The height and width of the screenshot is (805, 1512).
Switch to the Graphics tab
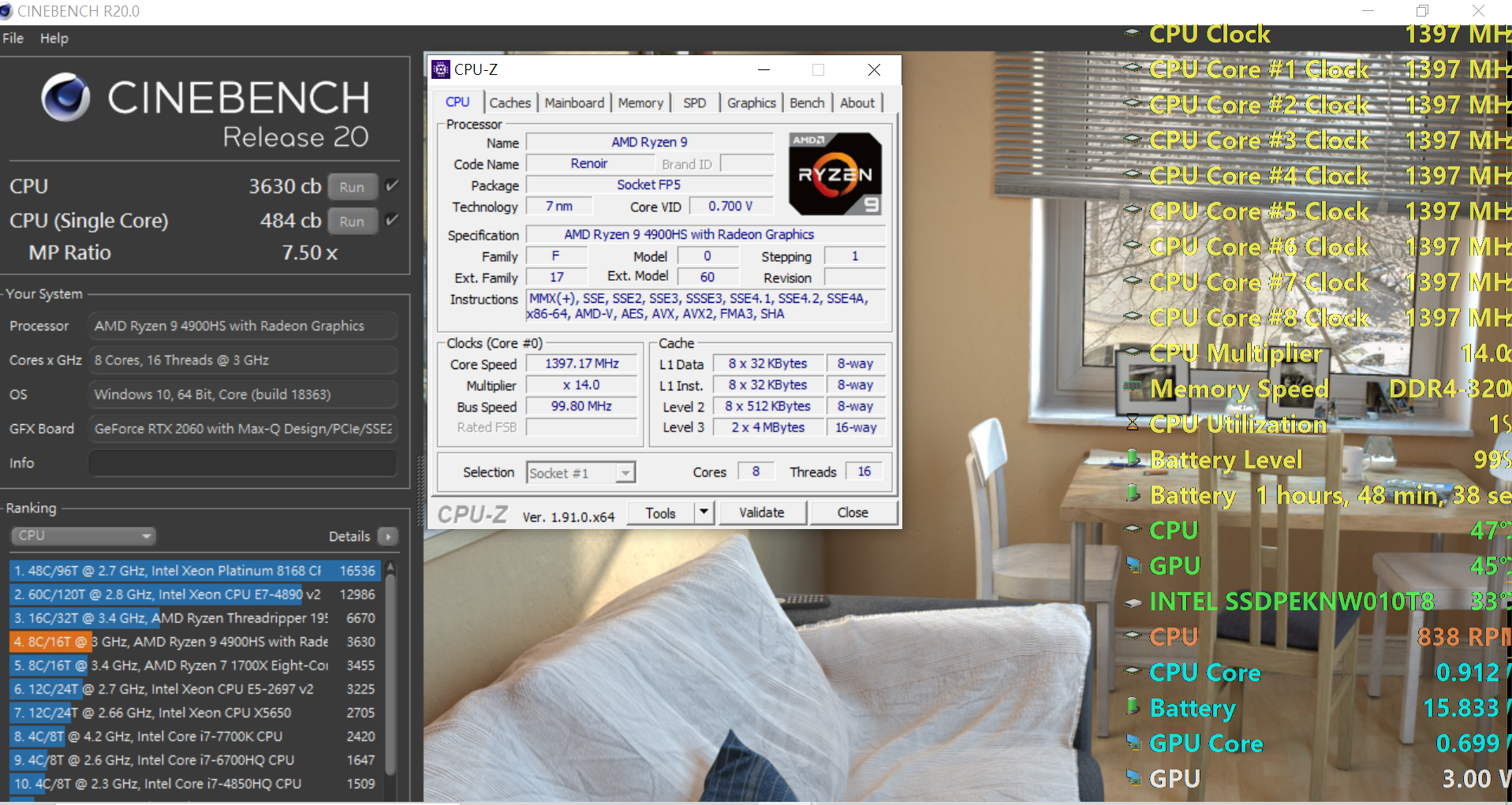[752, 102]
